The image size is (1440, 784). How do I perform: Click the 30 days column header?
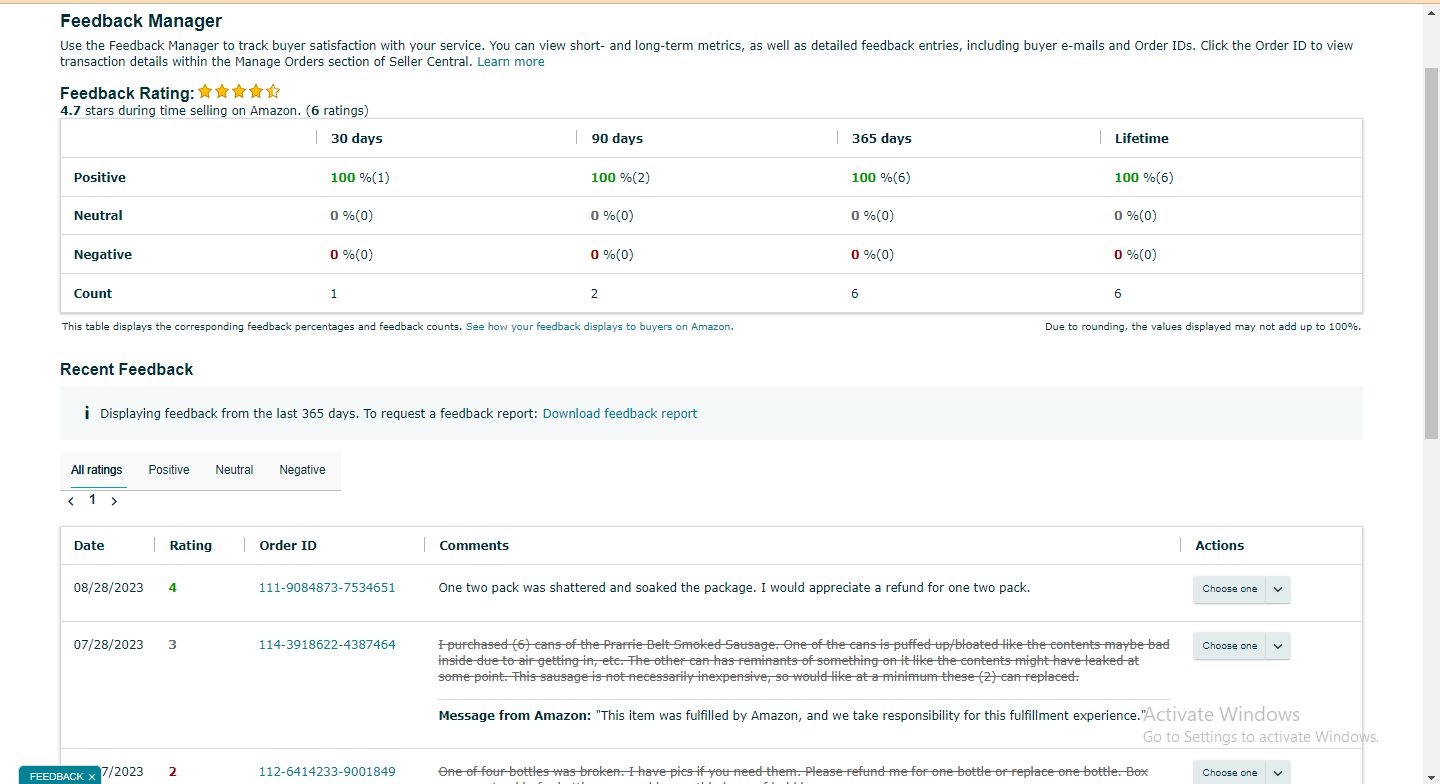[x=357, y=139]
